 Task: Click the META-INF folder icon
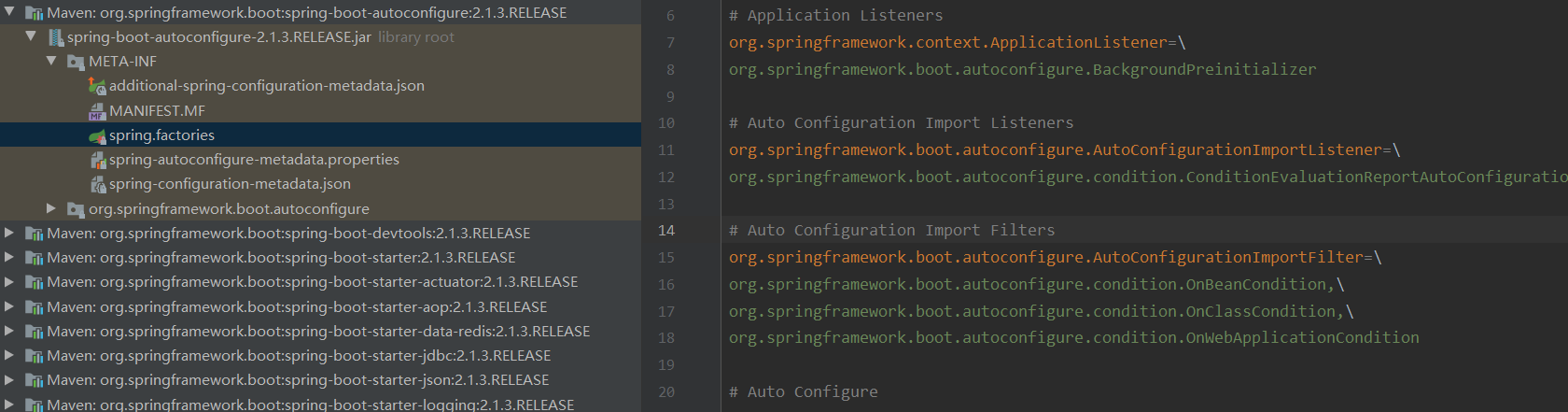[77, 62]
